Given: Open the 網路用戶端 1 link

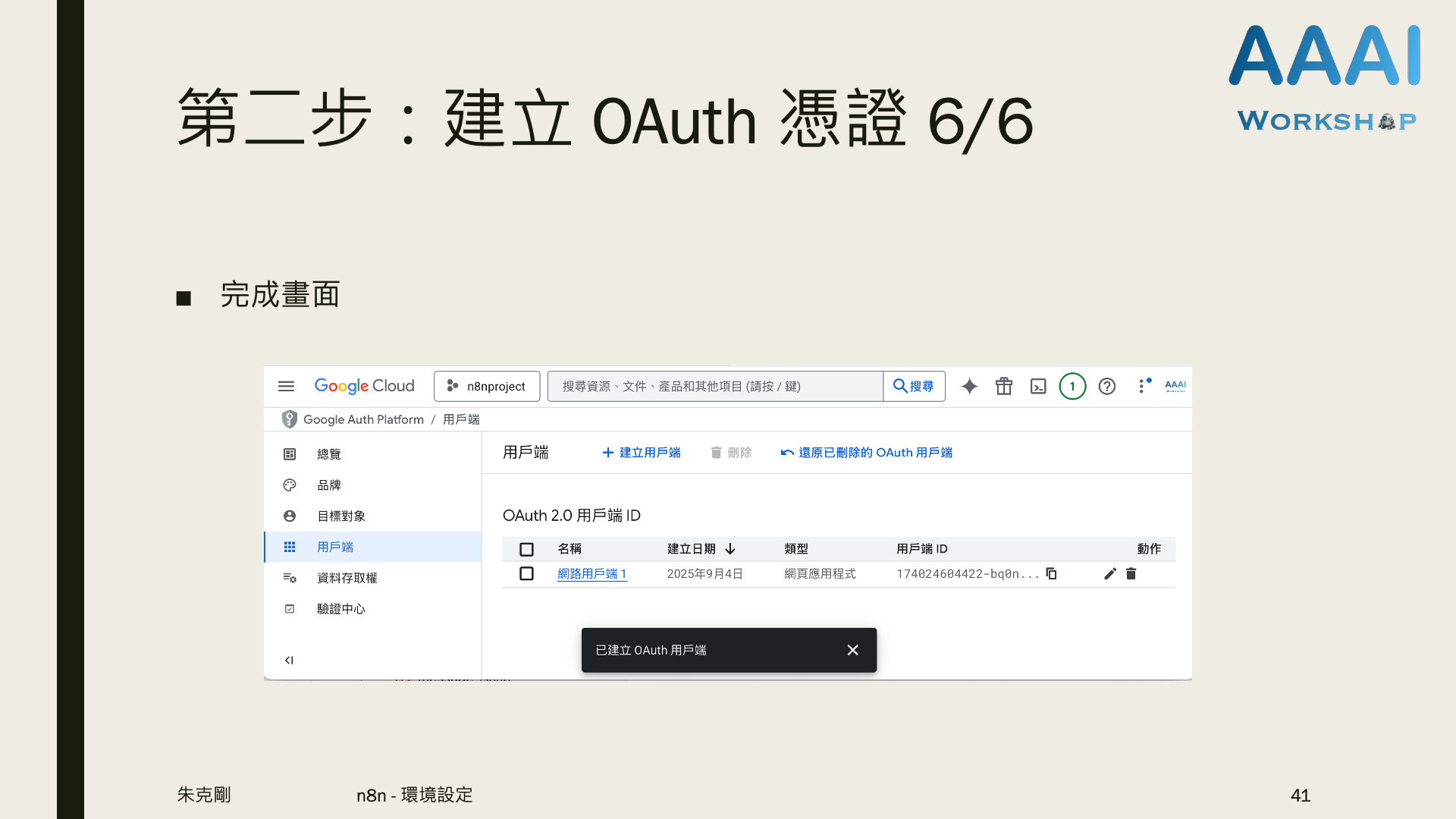Looking at the screenshot, I should pyautogui.click(x=591, y=573).
